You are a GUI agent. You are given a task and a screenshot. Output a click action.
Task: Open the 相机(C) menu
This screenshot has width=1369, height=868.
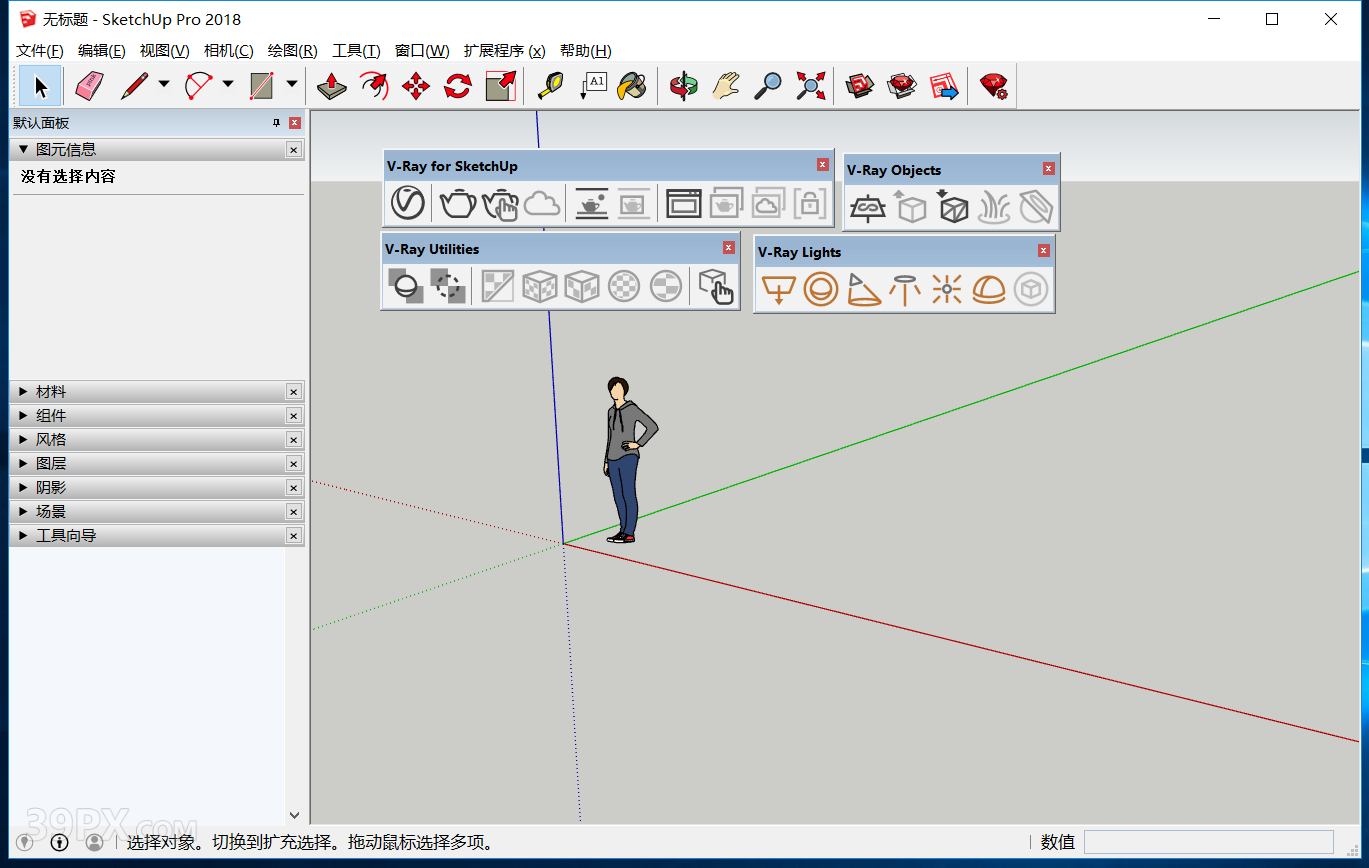coord(228,51)
